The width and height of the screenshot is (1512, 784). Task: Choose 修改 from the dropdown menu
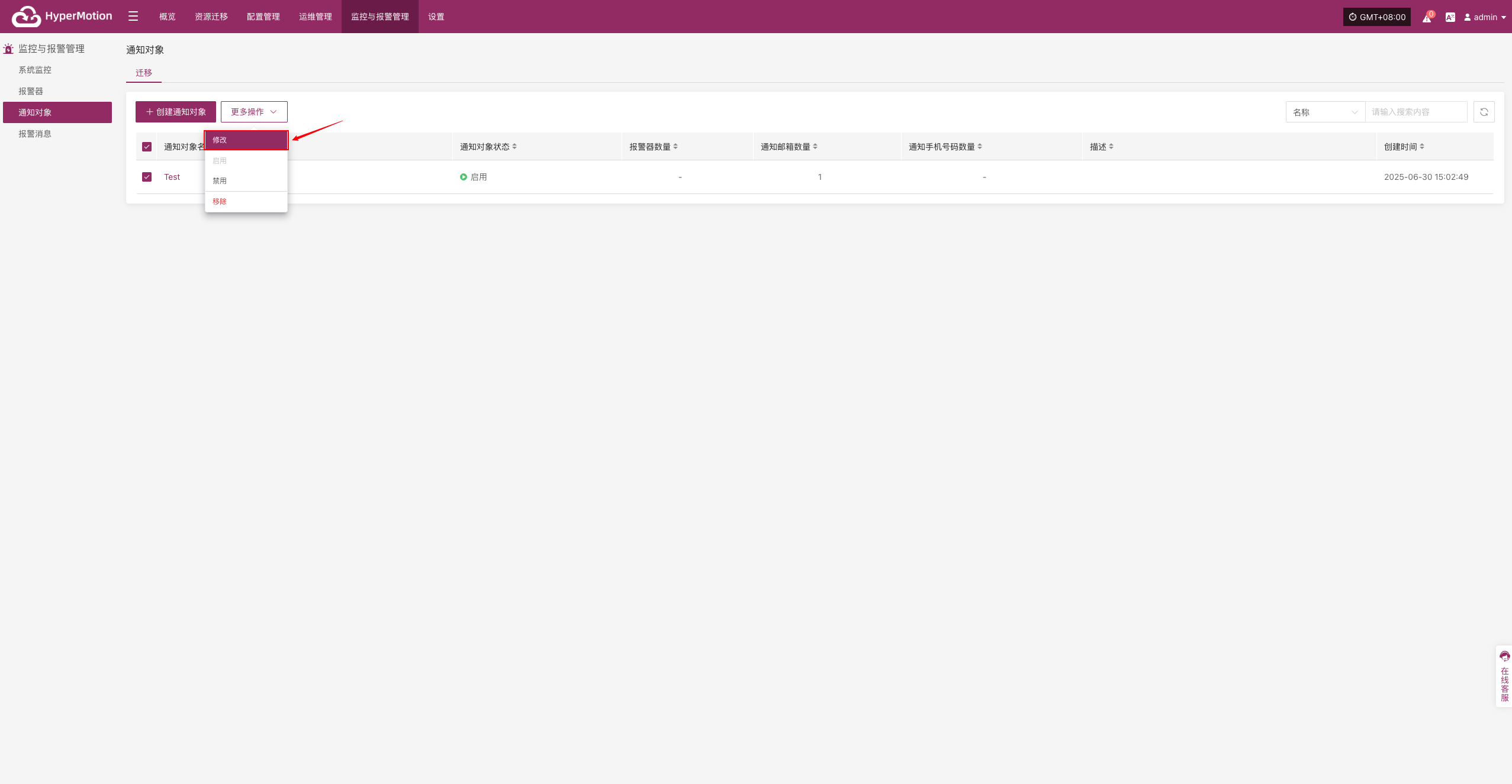pos(246,140)
